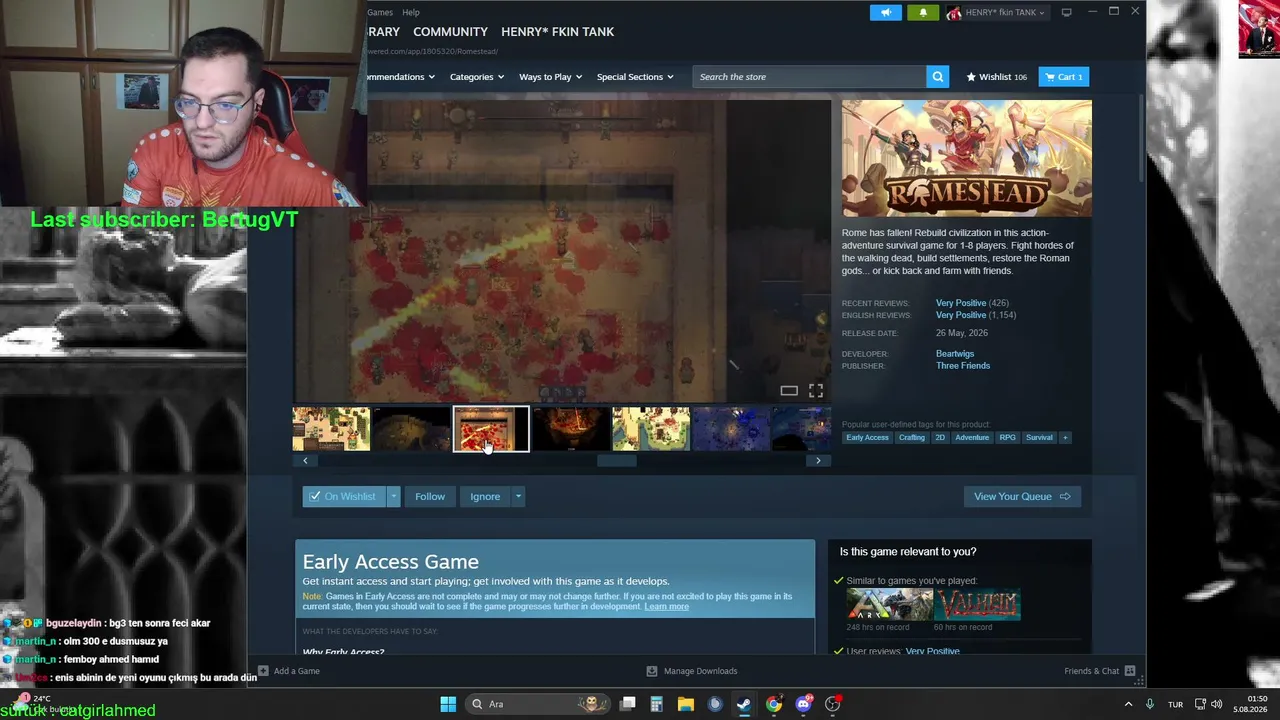Open the Windows Start menu
The width and height of the screenshot is (1280, 720).
(448, 704)
